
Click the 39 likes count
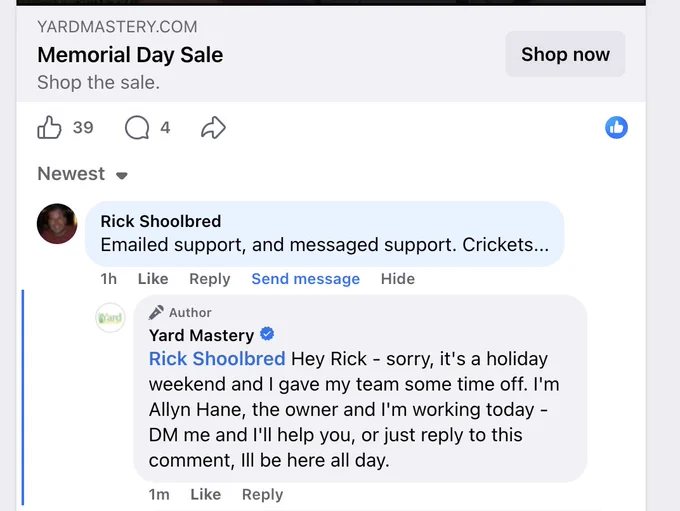tap(83, 128)
